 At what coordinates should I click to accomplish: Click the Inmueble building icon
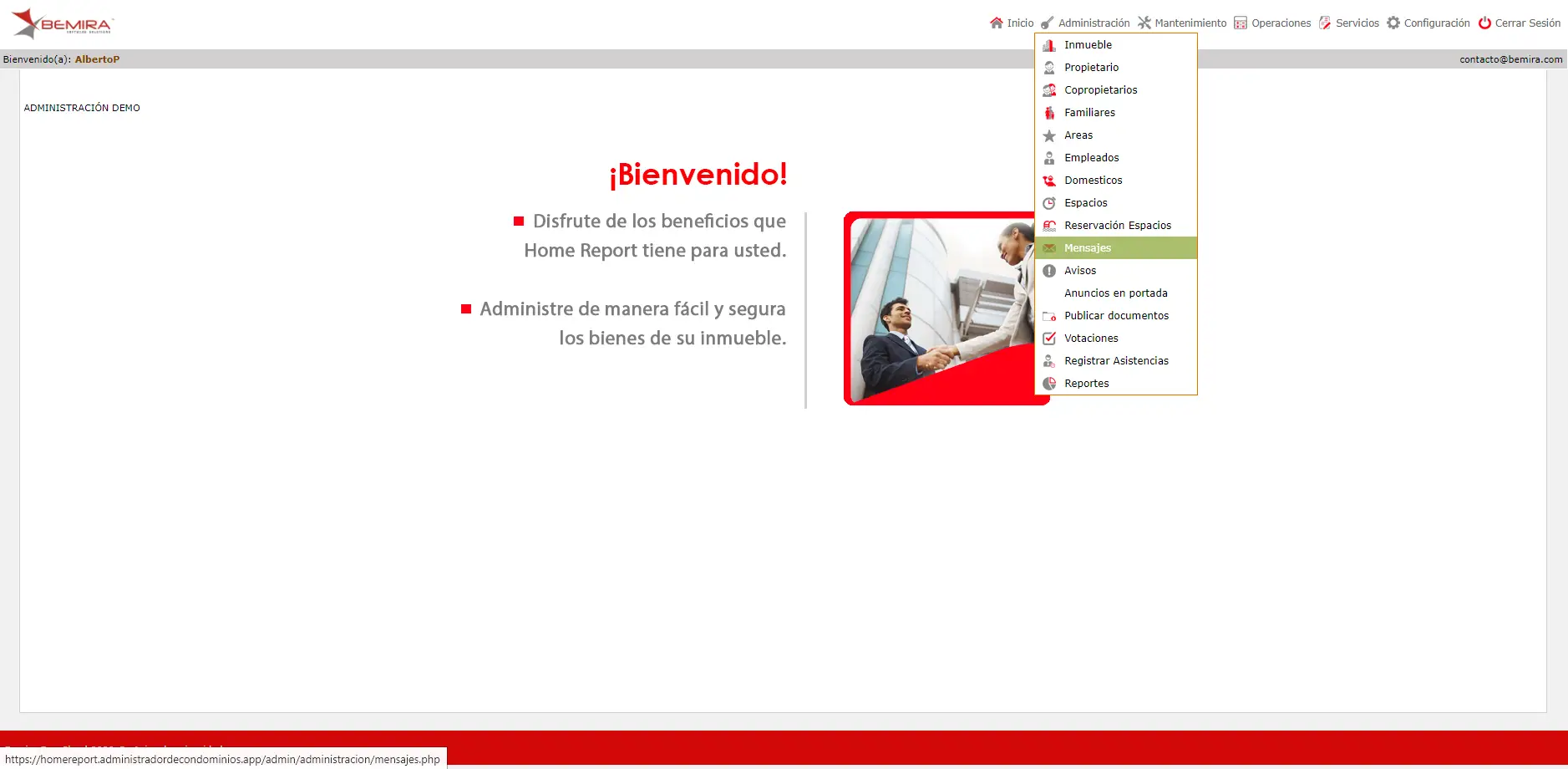[x=1049, y=45]
